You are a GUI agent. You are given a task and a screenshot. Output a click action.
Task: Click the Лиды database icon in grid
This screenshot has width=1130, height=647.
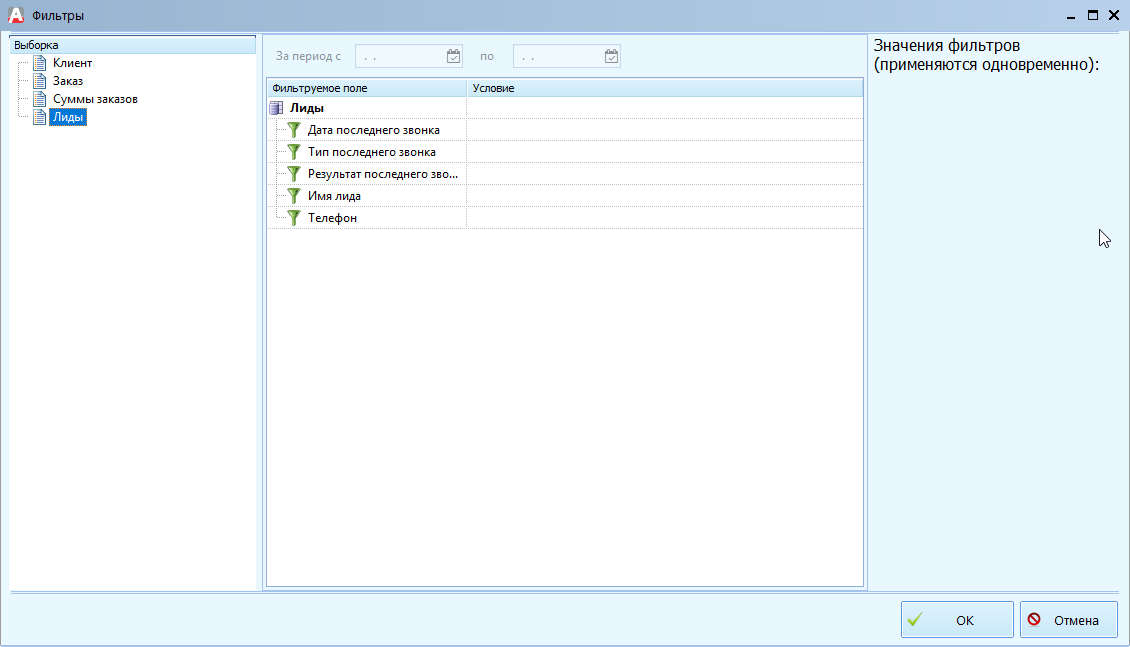277,108
